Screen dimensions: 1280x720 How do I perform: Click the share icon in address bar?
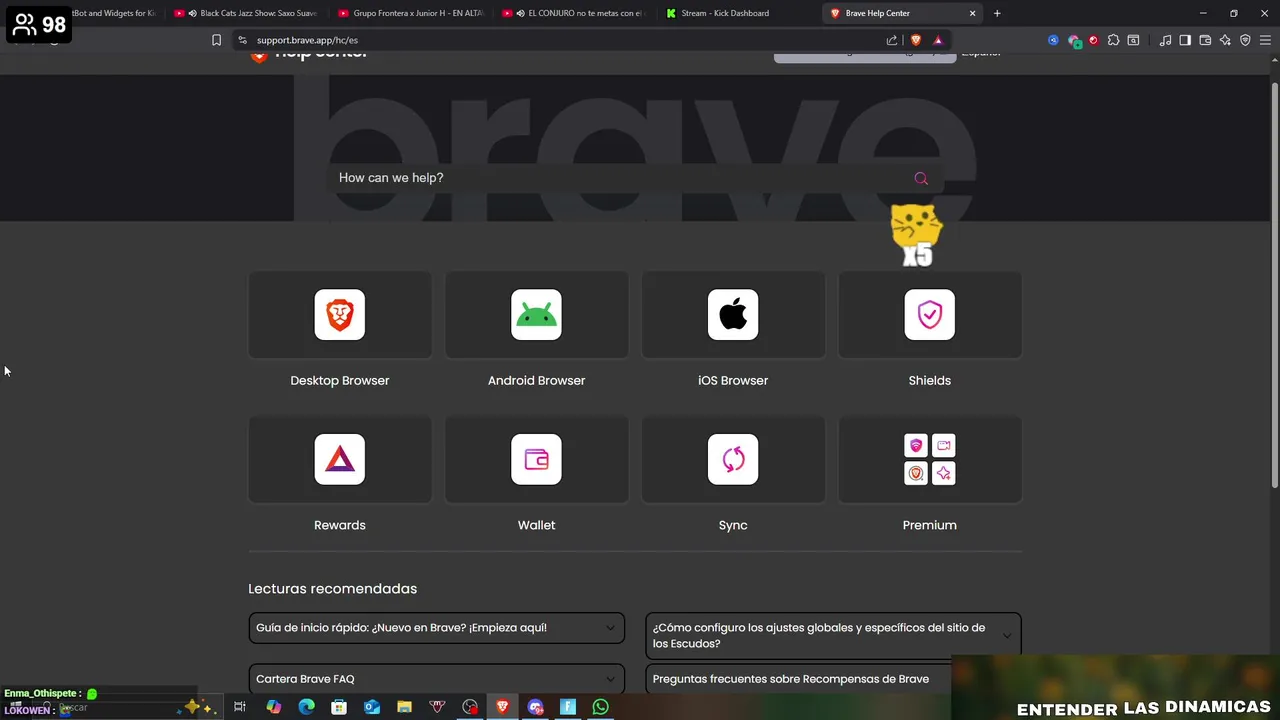[x=892, y=40]
